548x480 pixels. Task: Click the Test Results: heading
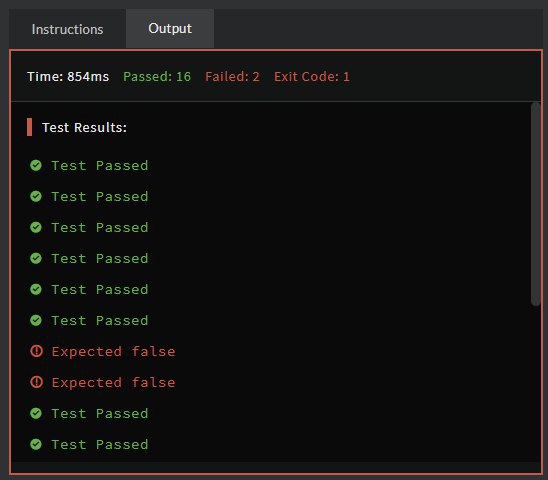click(84, 128)
